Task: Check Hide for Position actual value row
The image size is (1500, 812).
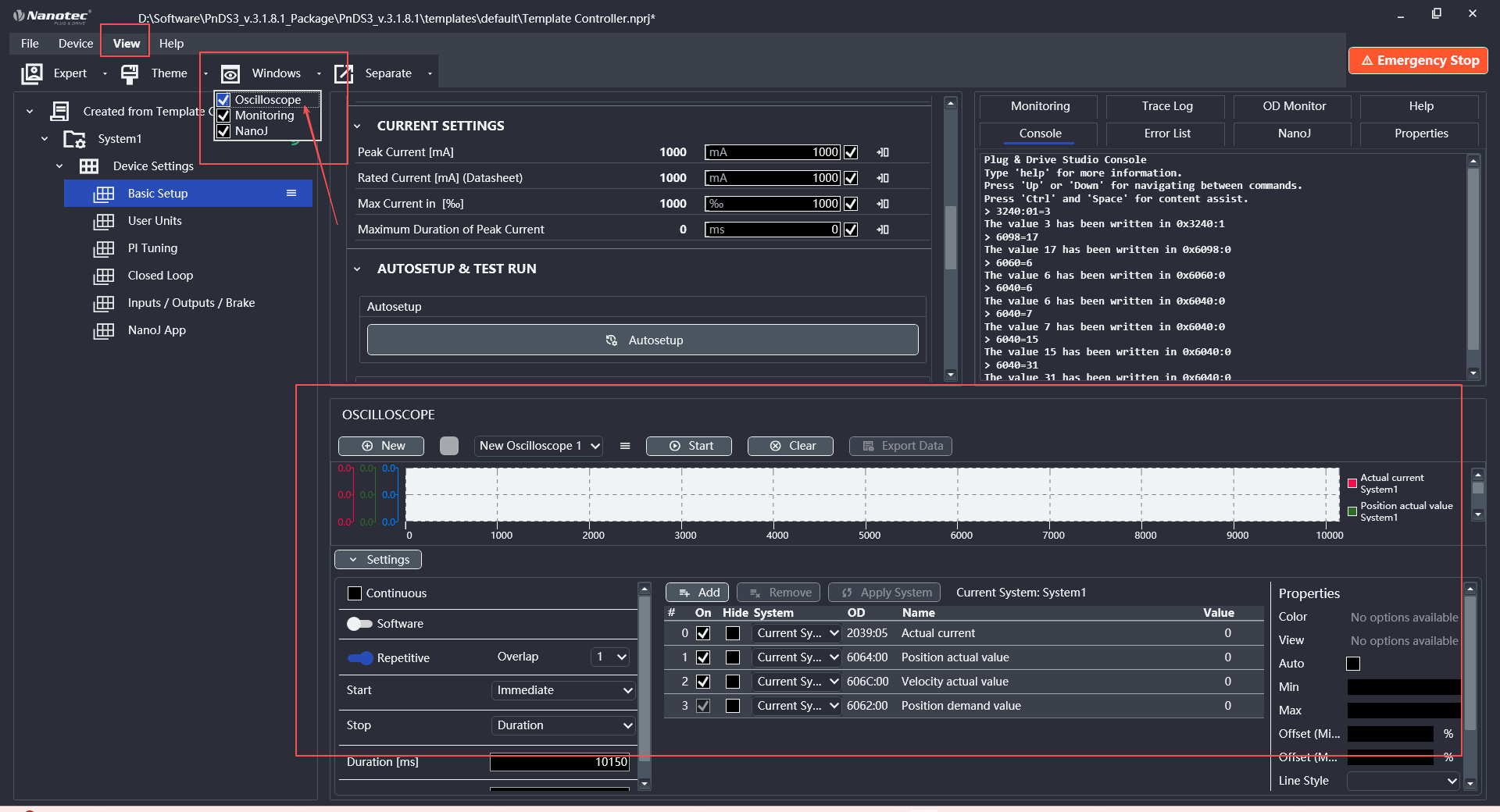Action: click(733, 657)
